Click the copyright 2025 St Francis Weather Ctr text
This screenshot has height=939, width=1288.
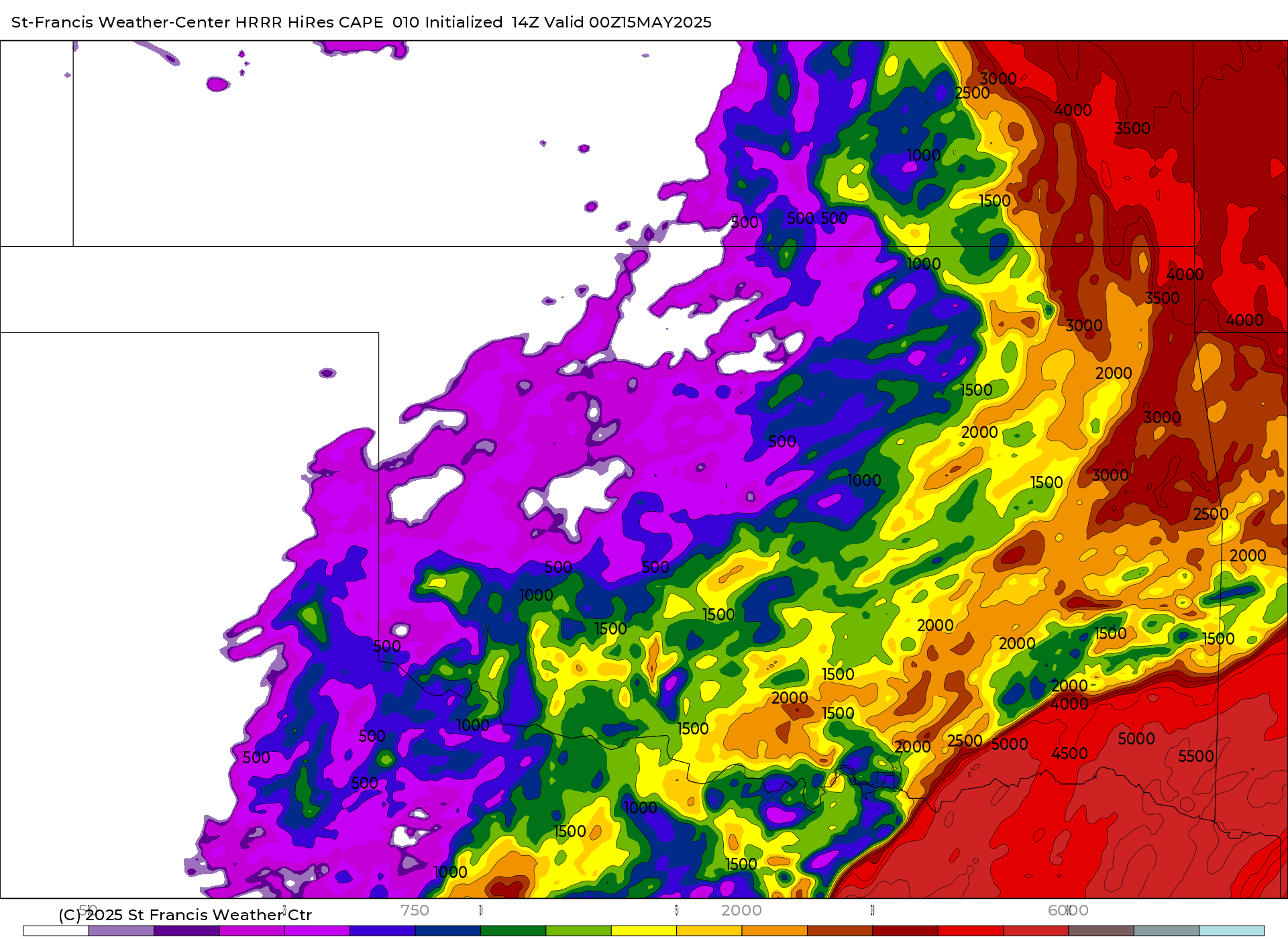tap(185, 915)
